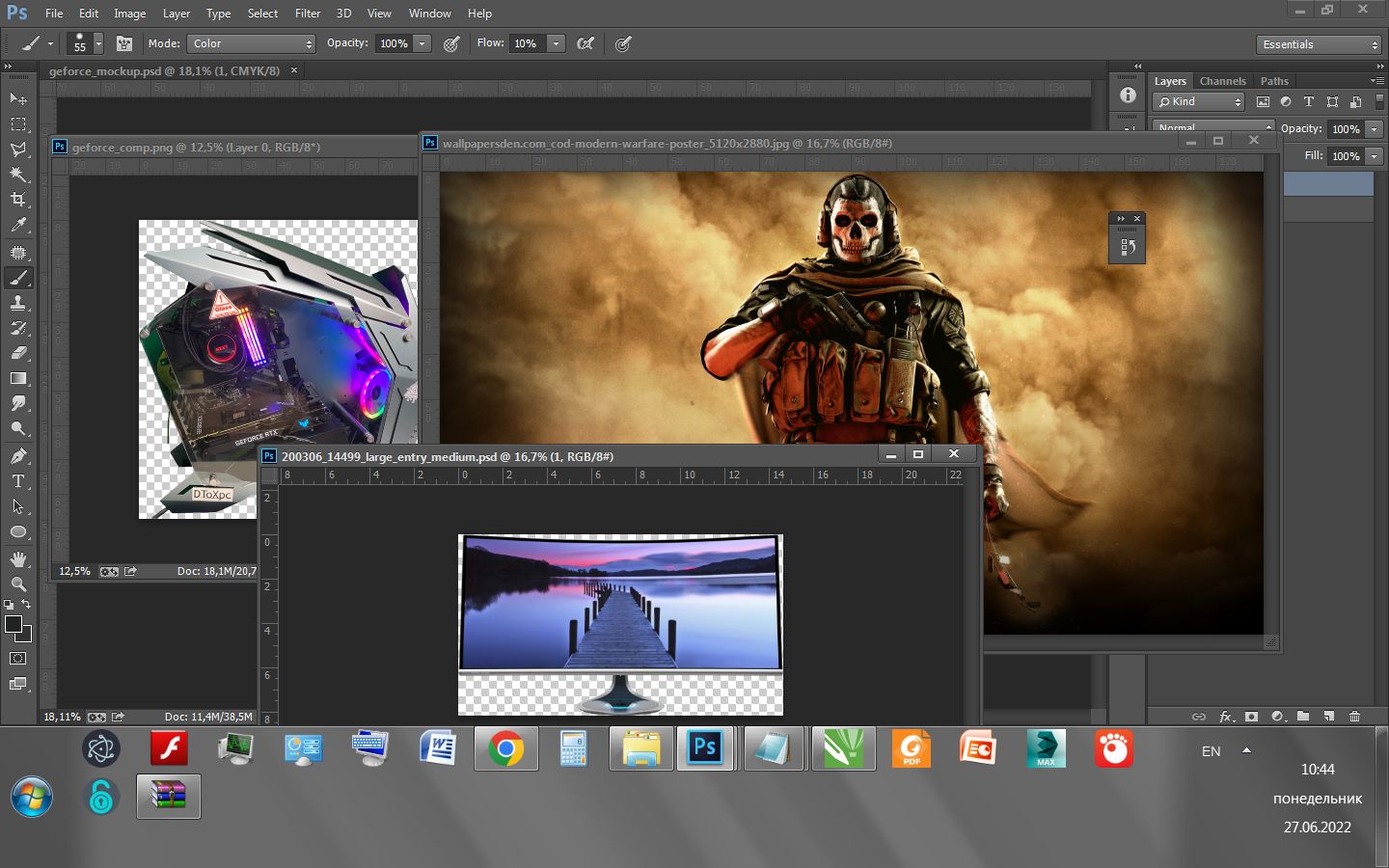
Task: Switch to the Channels tab
Action: [x=1223, y=81]
